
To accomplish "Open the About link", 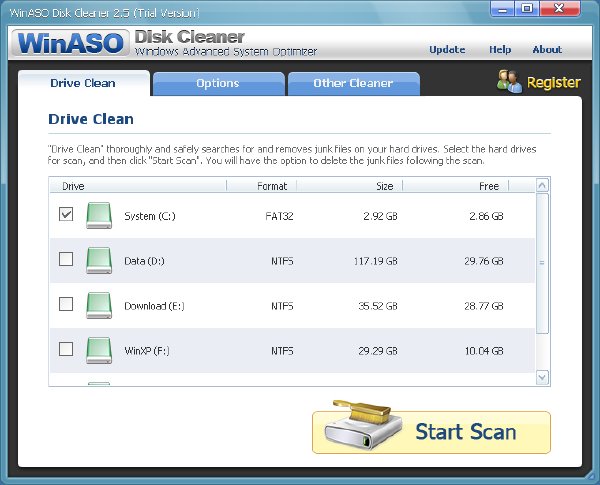I will coord(547,50).
